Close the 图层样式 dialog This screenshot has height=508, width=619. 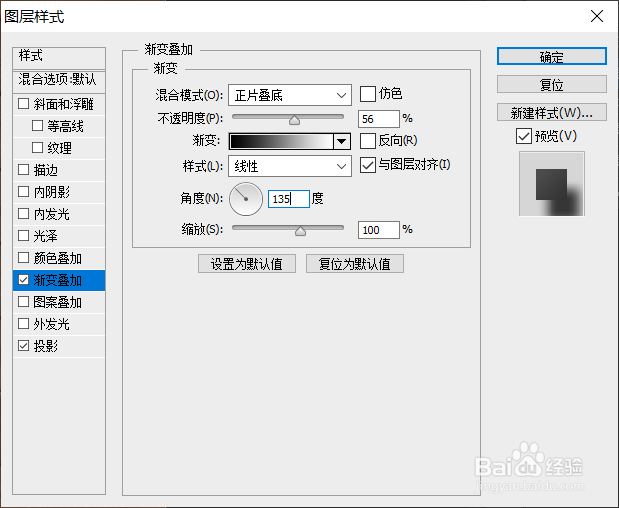[597, 16]
